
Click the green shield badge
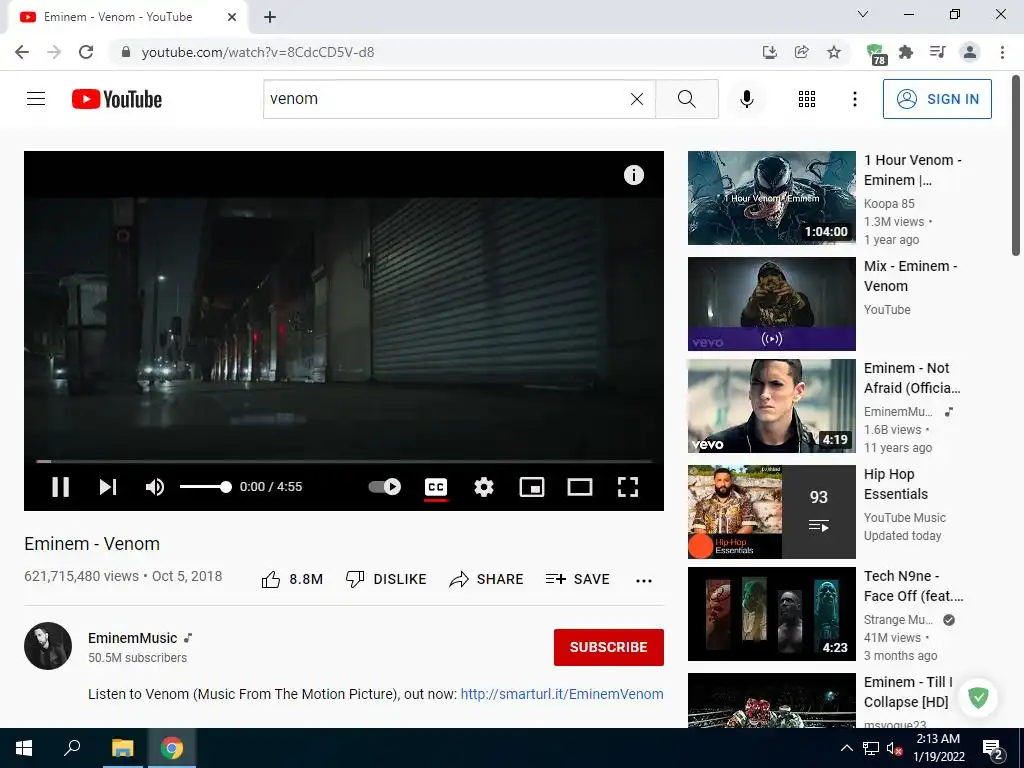point(978,697)
